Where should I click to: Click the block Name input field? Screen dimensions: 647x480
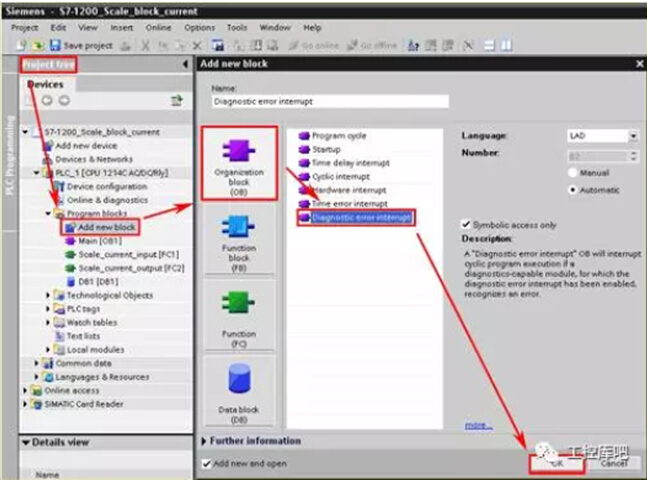click(x=330, y=102)
